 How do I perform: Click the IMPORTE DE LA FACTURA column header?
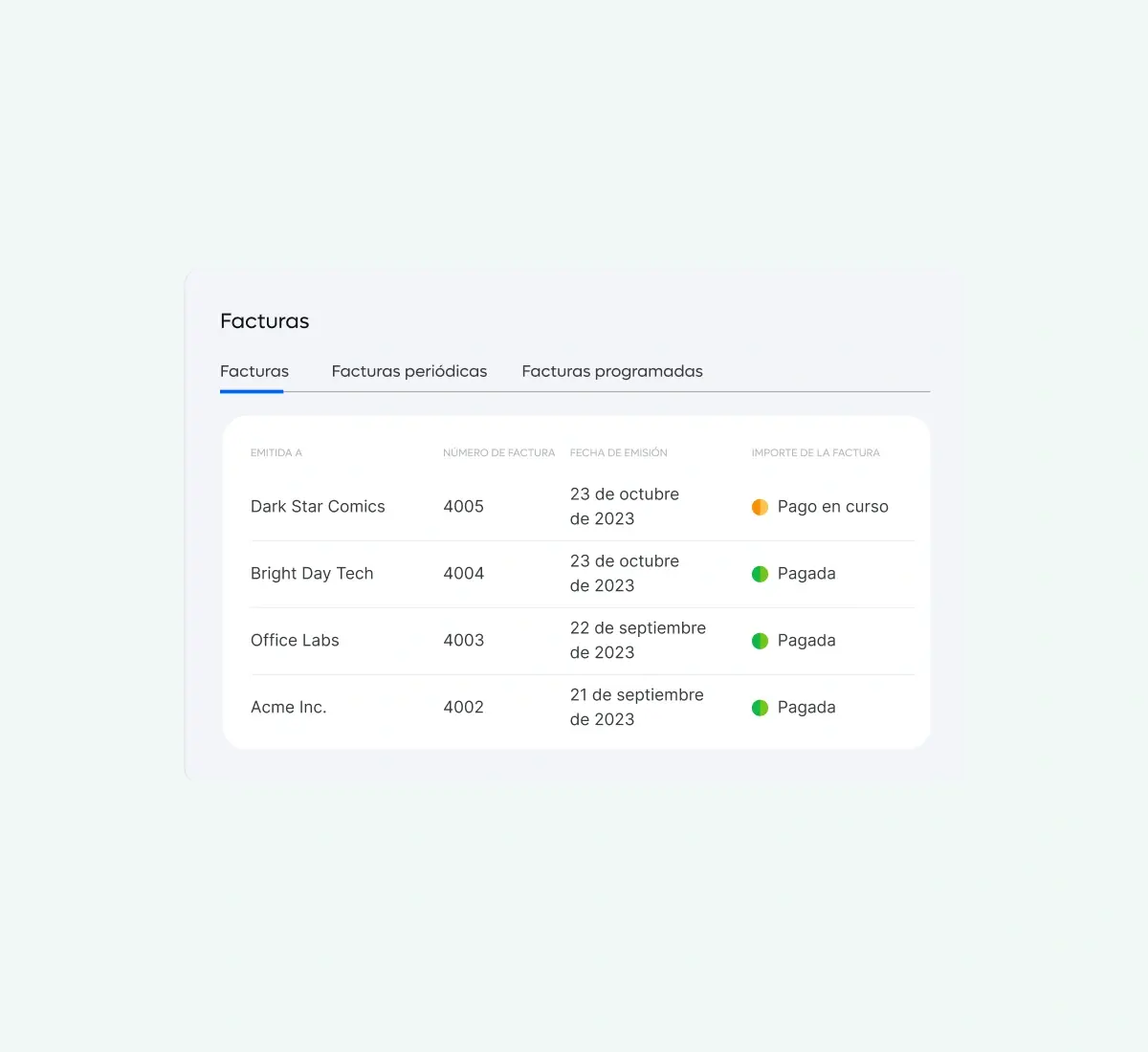click(x=816, y=453)
